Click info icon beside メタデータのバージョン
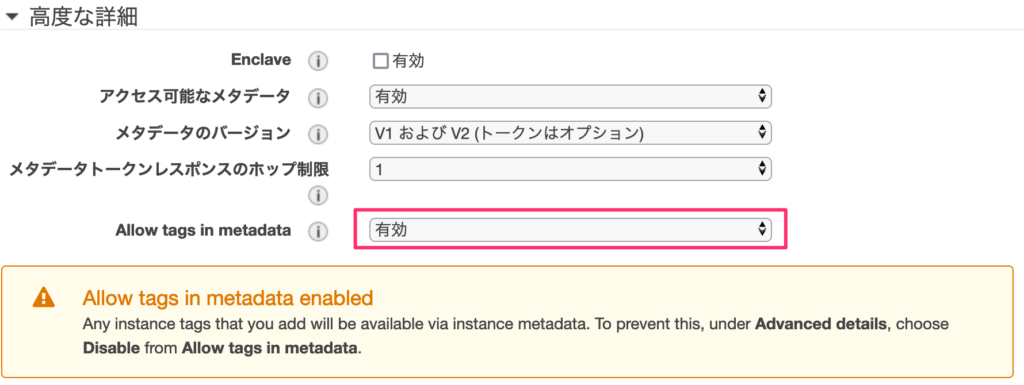Image resolution: width=1024 pixels, height=385 pixels. click(317, 134)
